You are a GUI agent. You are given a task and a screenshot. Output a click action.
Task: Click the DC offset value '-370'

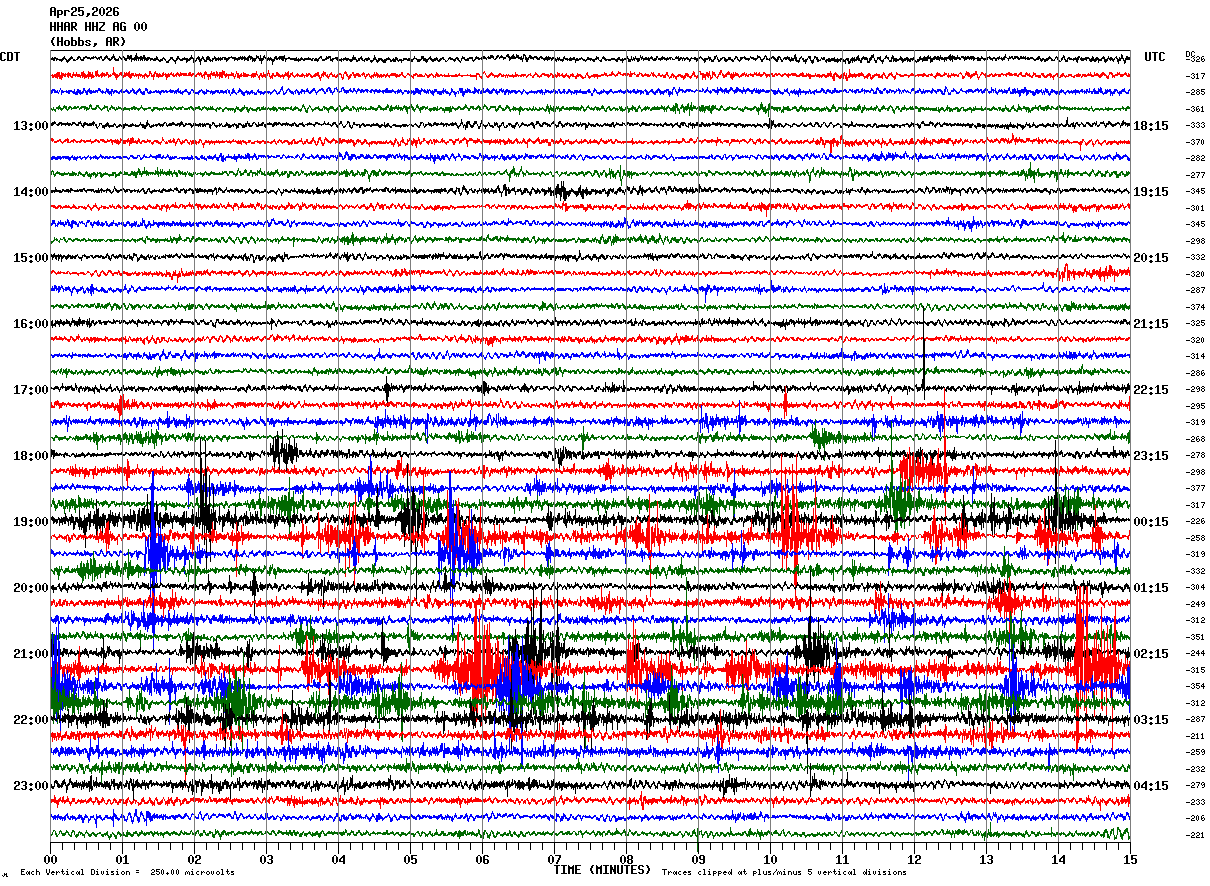(x=1195, y=142)
